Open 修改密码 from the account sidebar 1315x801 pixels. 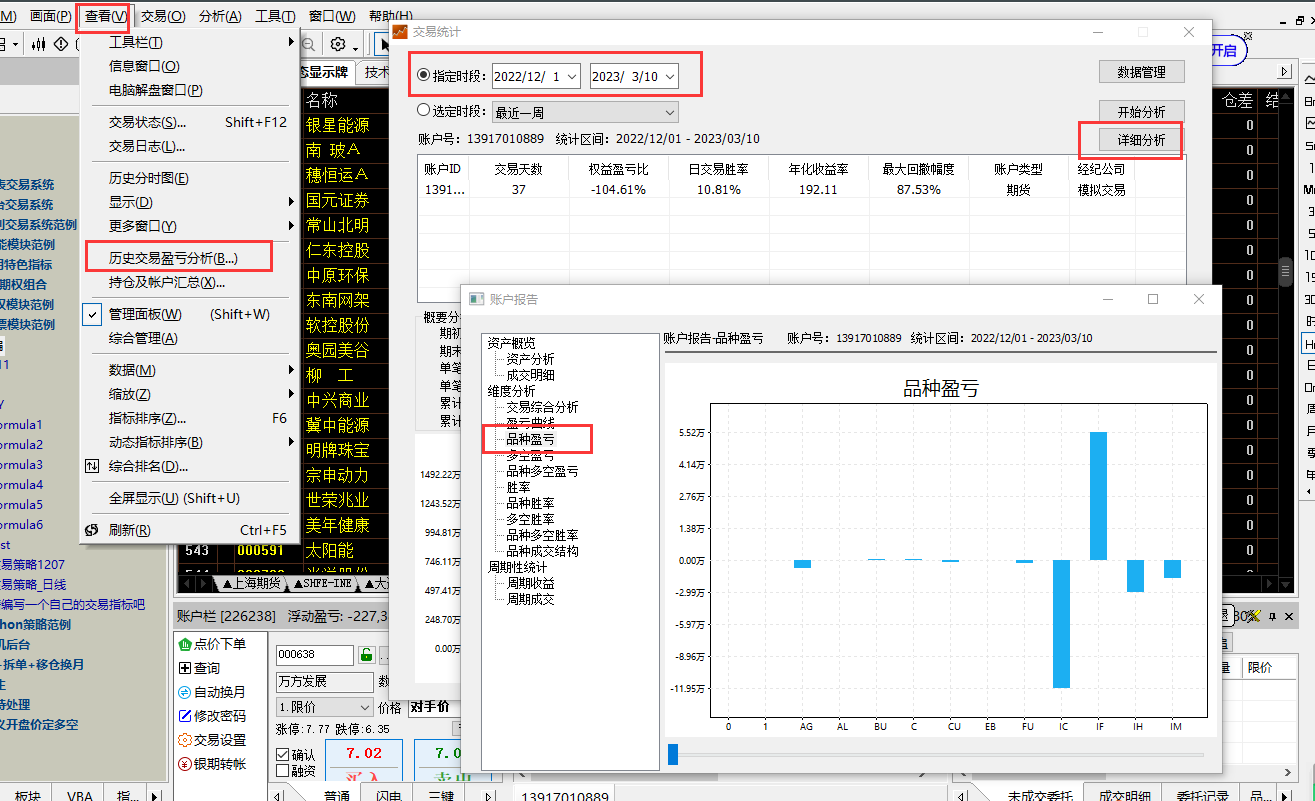tap(185, 716)
